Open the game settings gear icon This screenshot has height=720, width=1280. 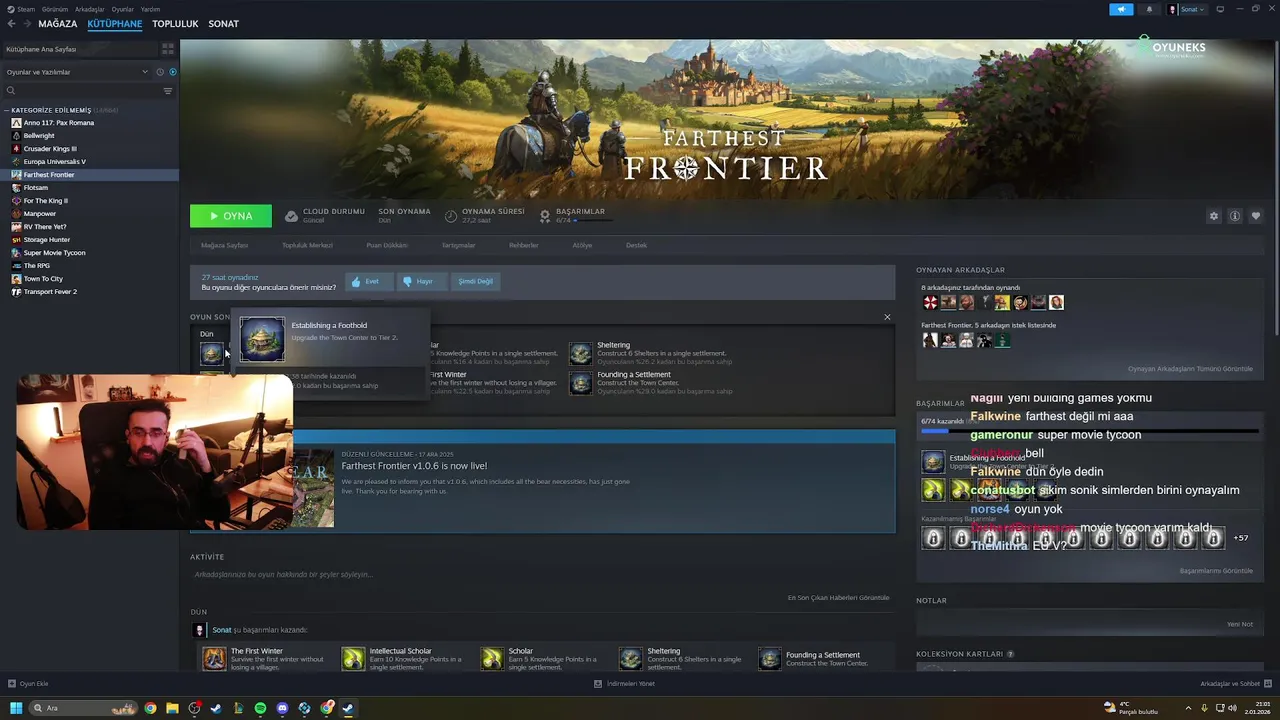click(1214, 216)
